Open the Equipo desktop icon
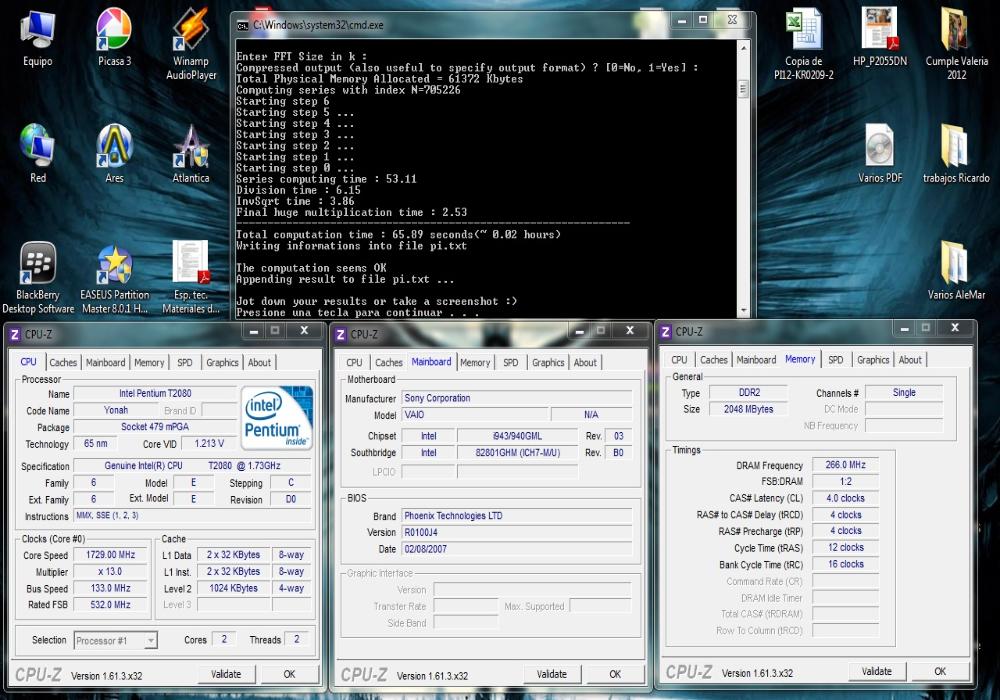 pos(38,37)
